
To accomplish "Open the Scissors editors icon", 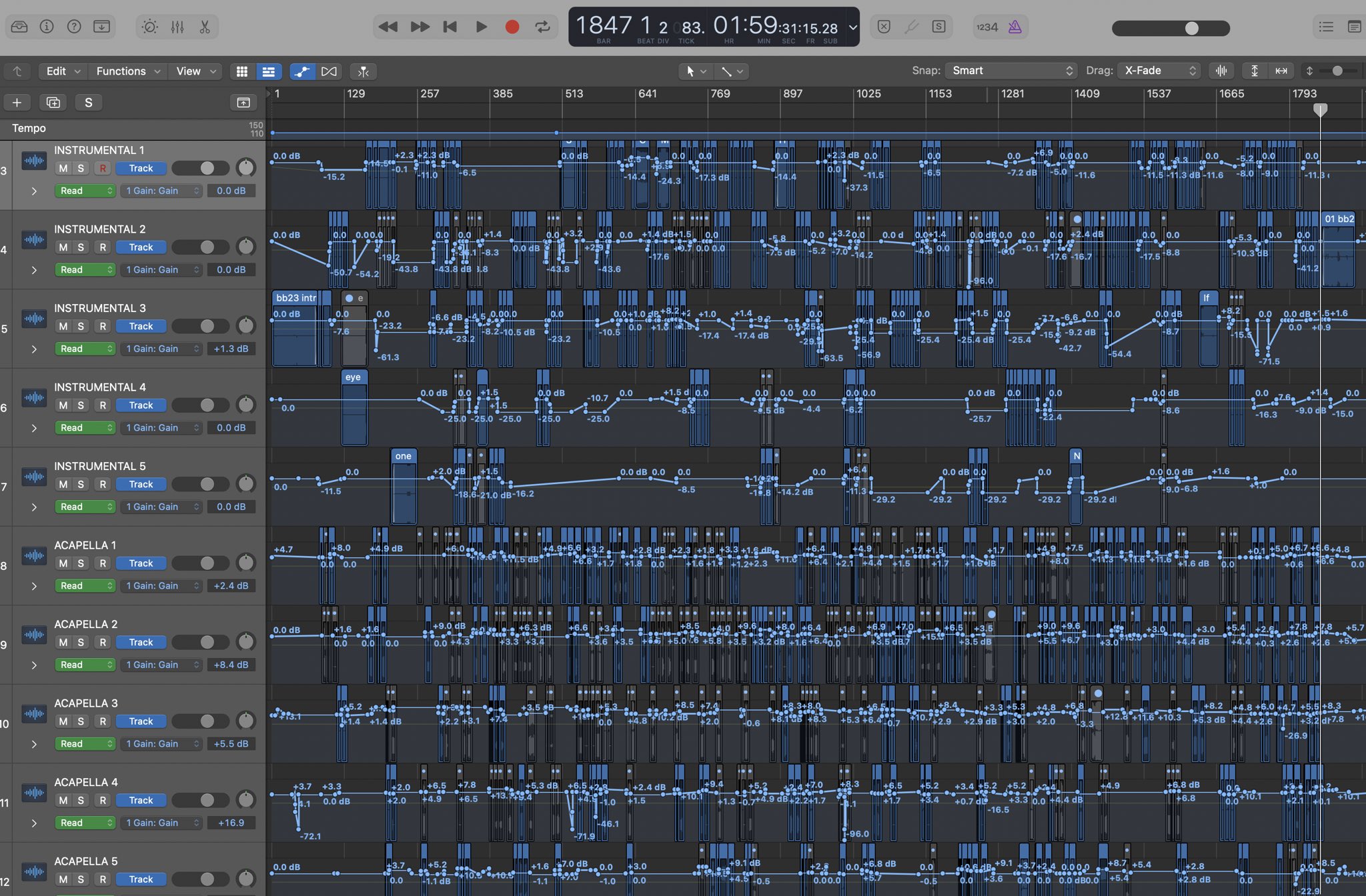I will (205, 27).
